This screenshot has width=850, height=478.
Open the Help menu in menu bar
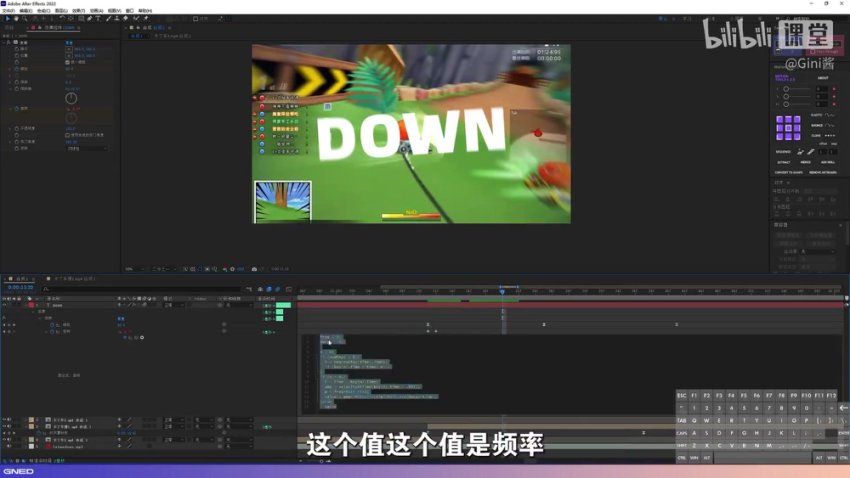(x=146, y=10)
